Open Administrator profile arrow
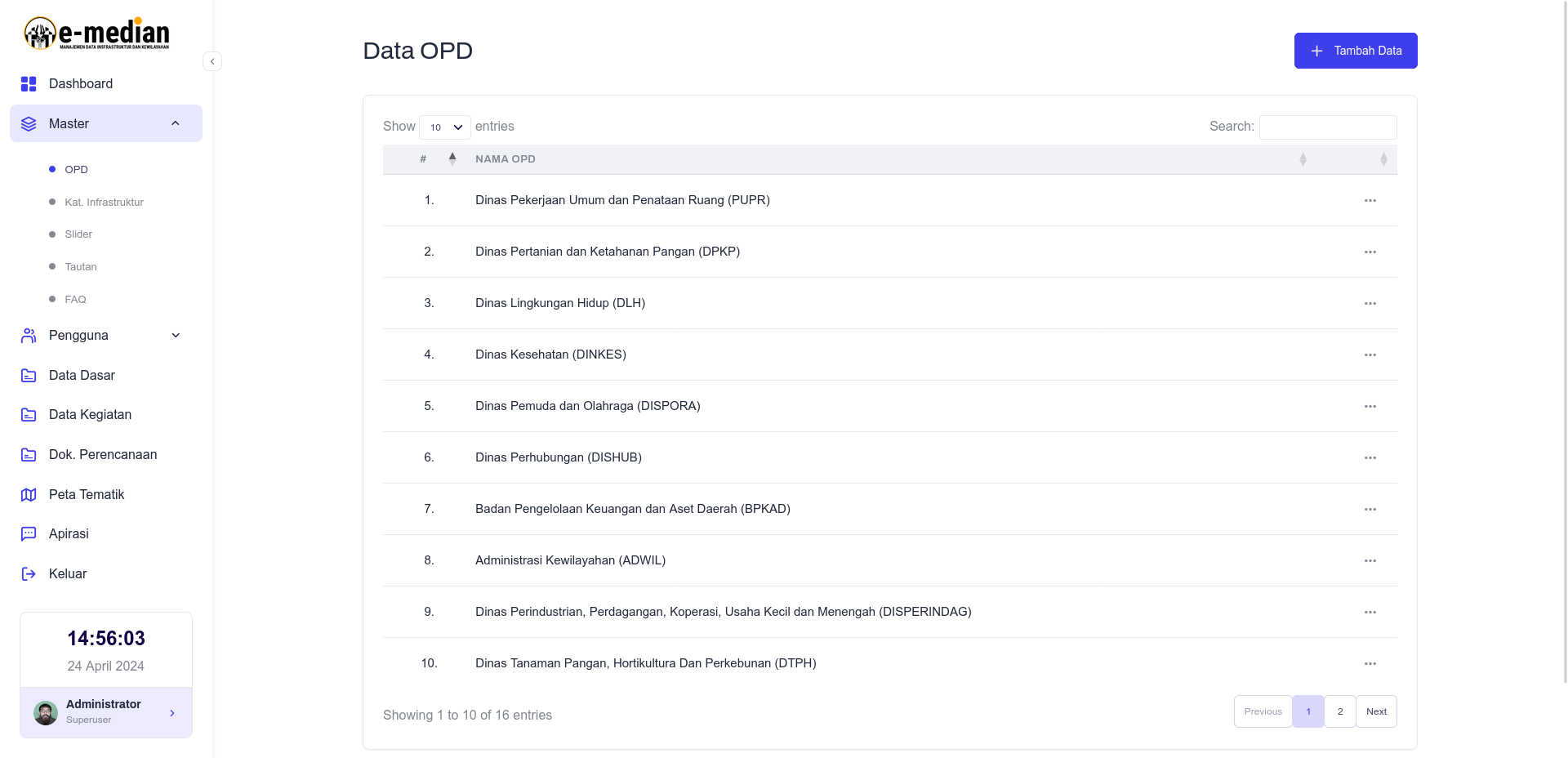Screen dimensions: 1568x758 [172, 713]
